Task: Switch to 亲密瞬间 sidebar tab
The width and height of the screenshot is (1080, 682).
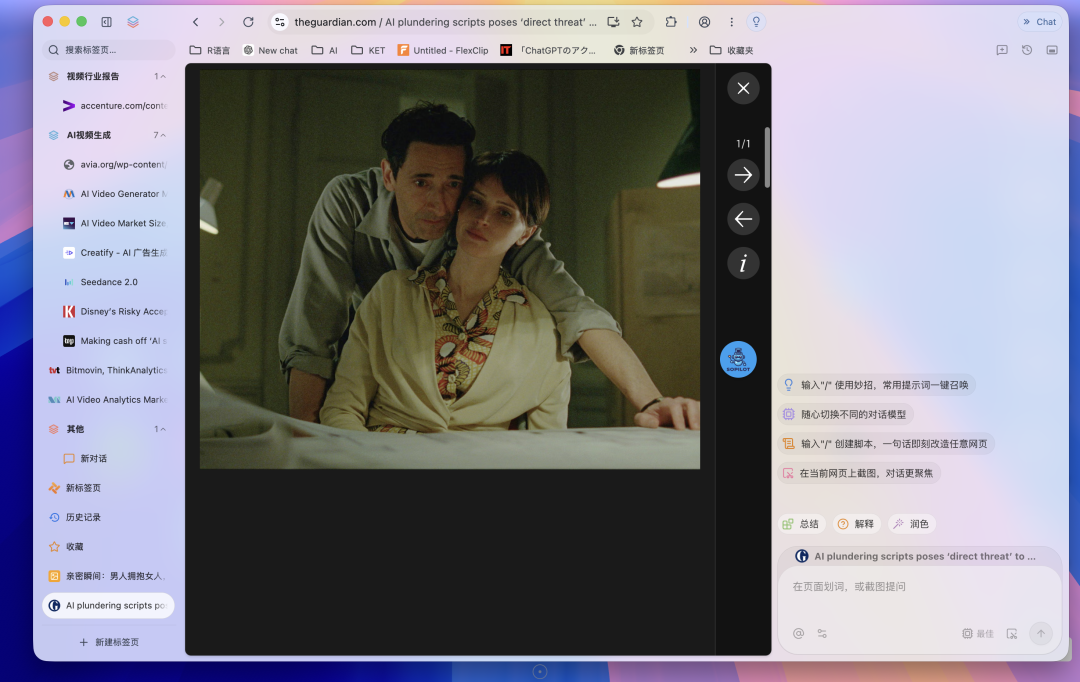Action: (x=108, y=576)
